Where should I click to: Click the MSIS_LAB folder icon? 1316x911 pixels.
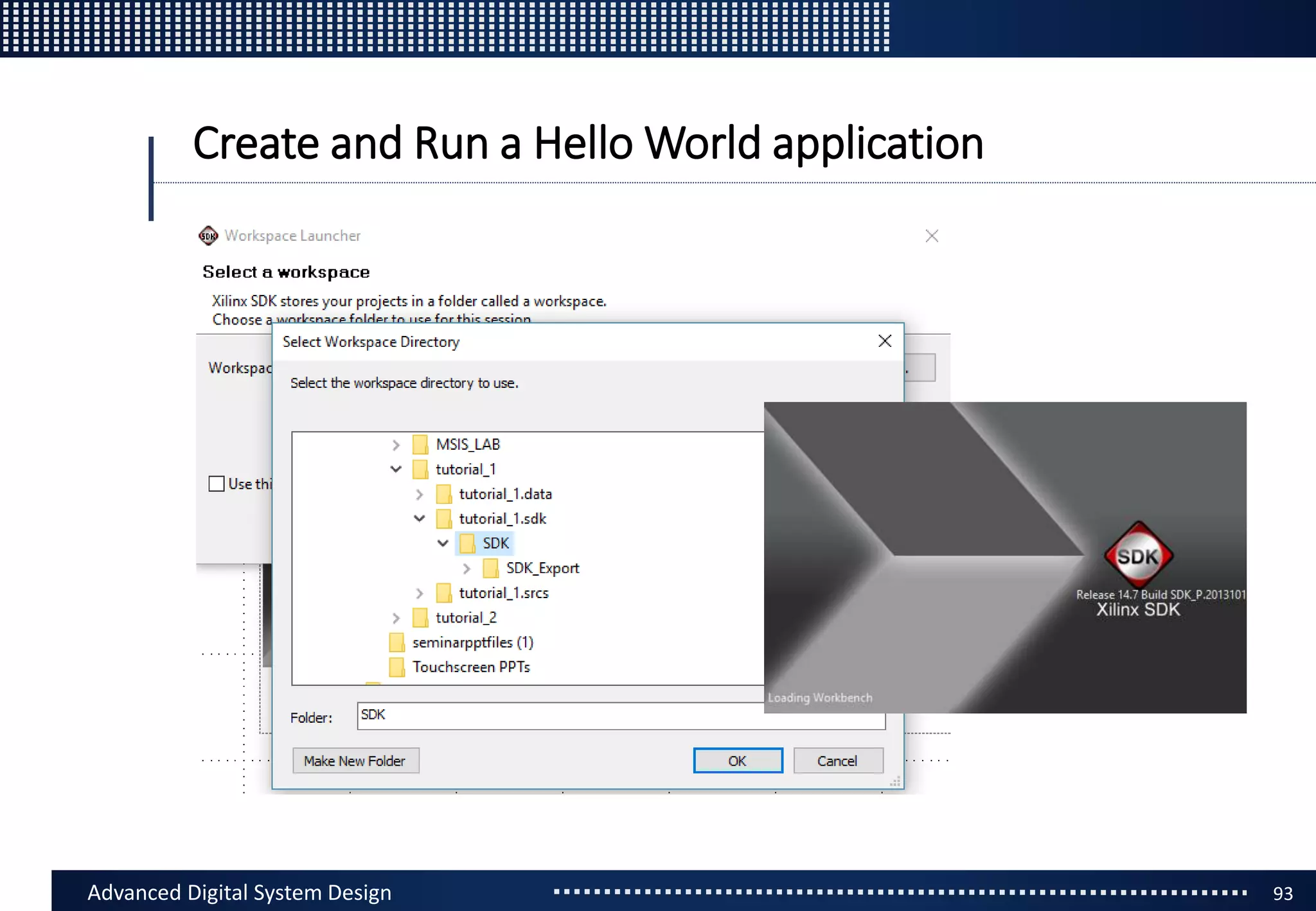tap(420, 445)
